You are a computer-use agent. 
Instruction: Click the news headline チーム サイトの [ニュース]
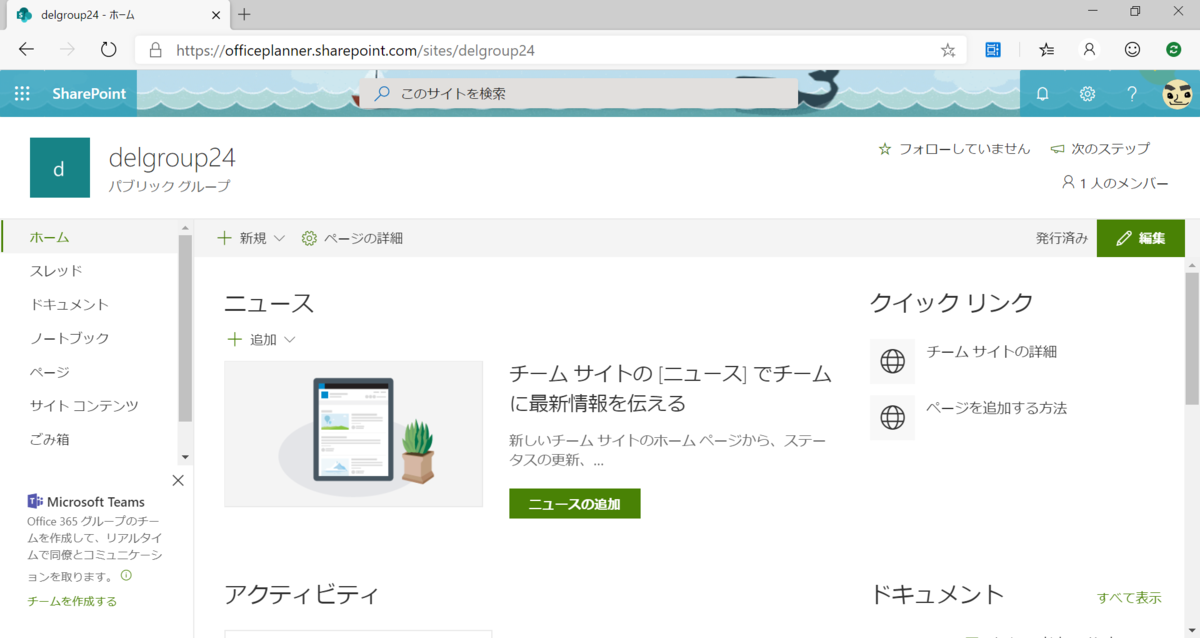(671, 388)
